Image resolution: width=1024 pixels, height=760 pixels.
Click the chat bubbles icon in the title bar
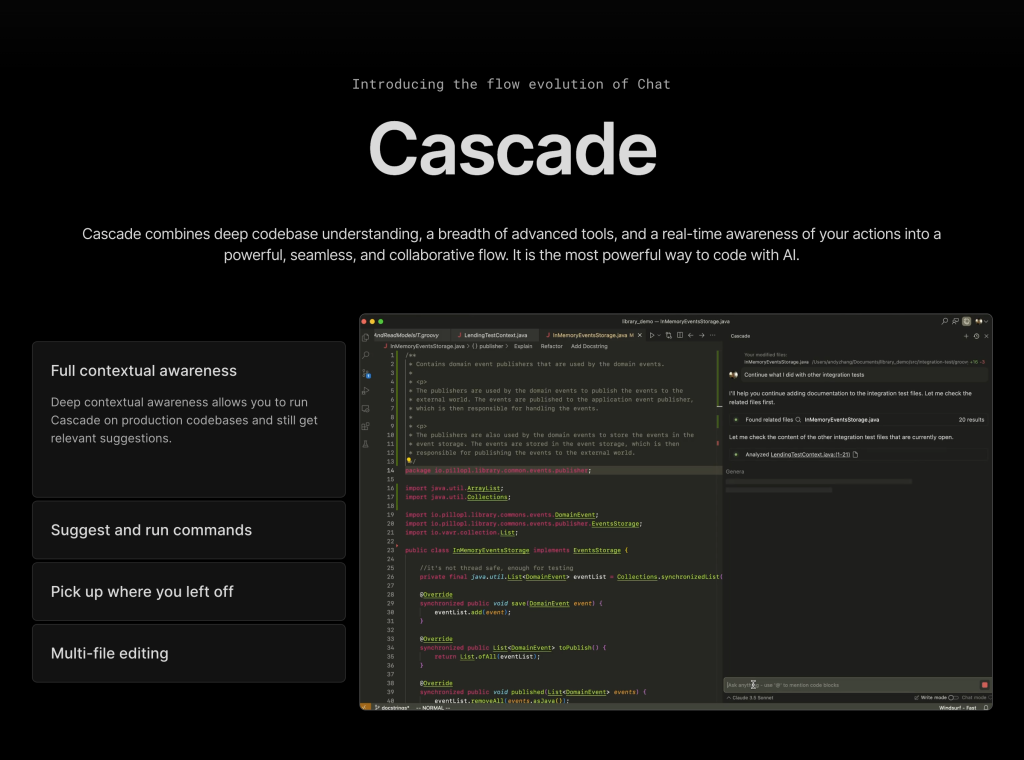coord(955,321)
